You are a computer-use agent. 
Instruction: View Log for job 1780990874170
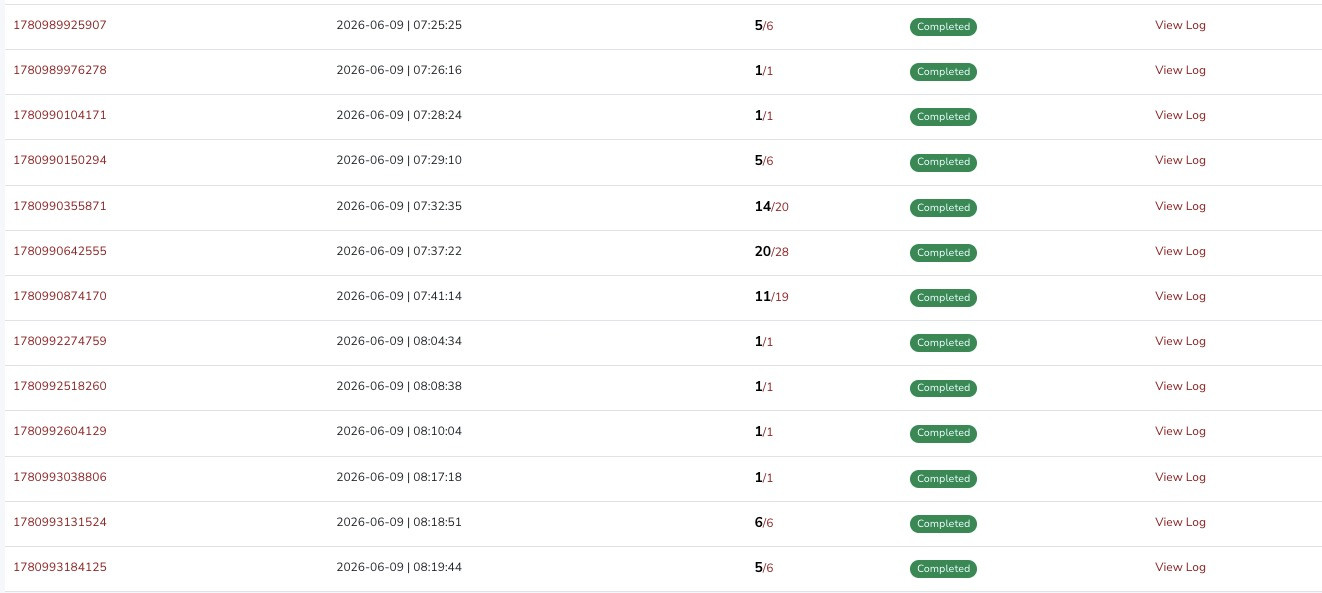pyautogui.click(x=1180, y=296)
